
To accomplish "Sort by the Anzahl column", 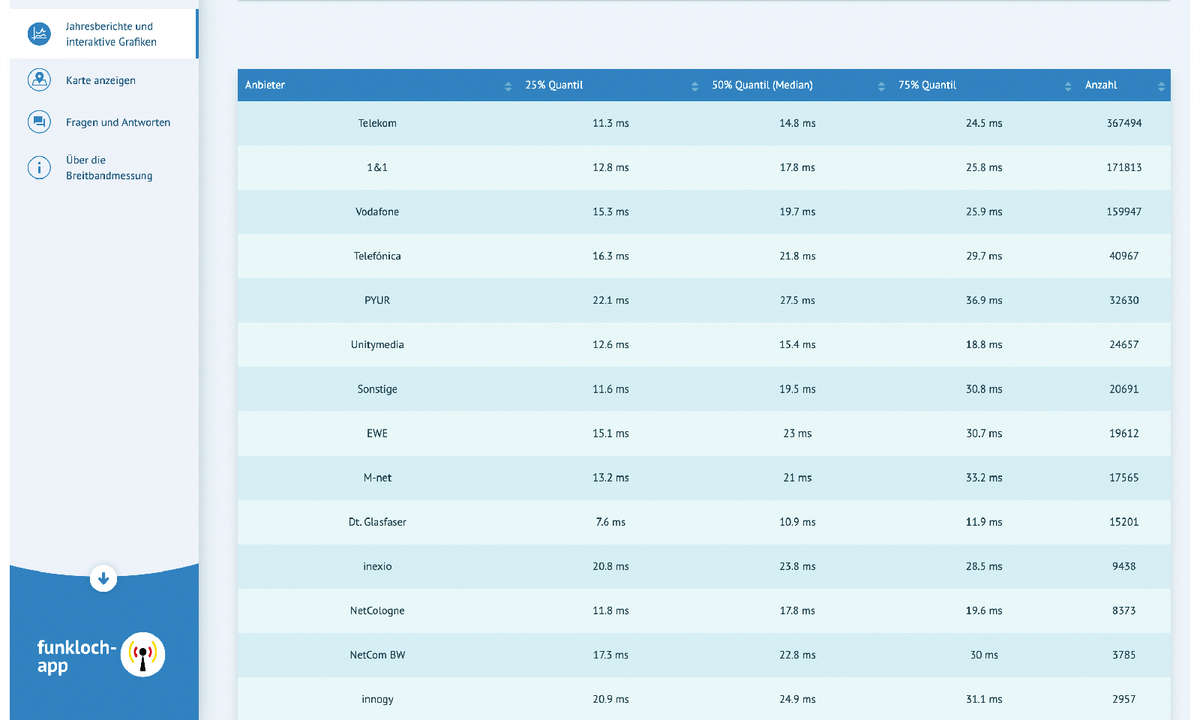I will 1123,85.
